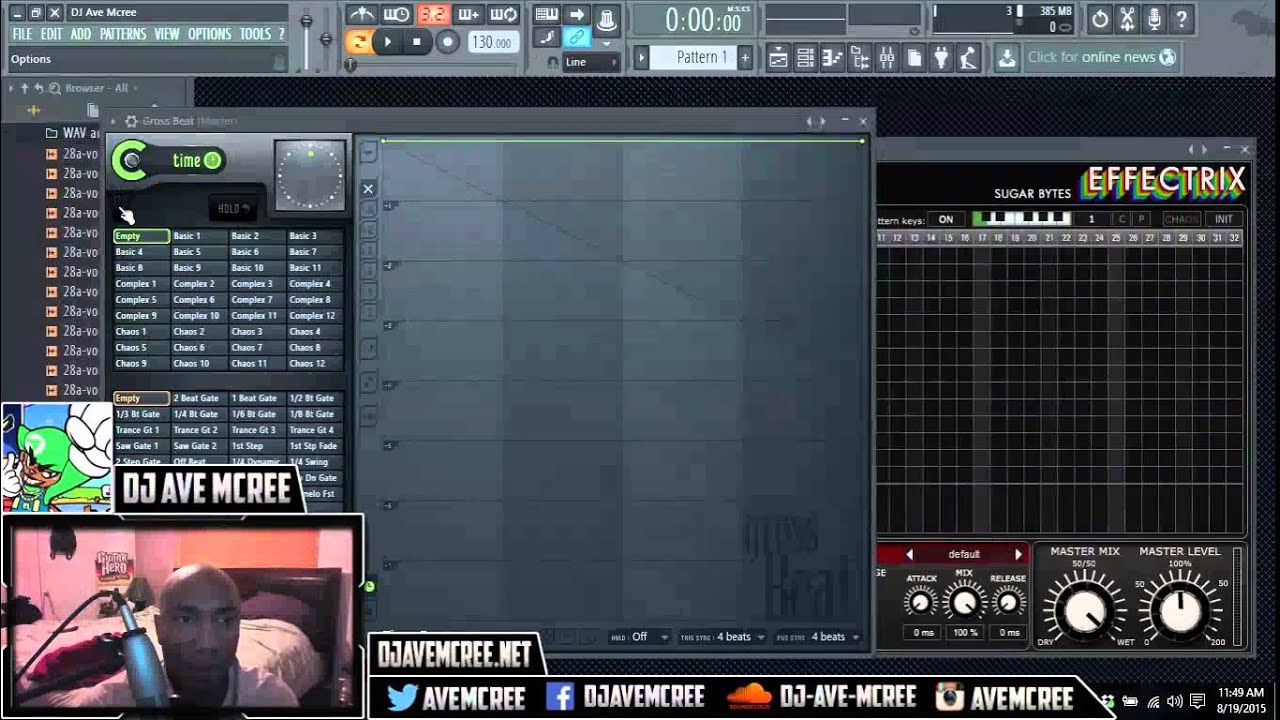Toggle loop recording icon
This screenshot has width=1280, height=720.
505,14
